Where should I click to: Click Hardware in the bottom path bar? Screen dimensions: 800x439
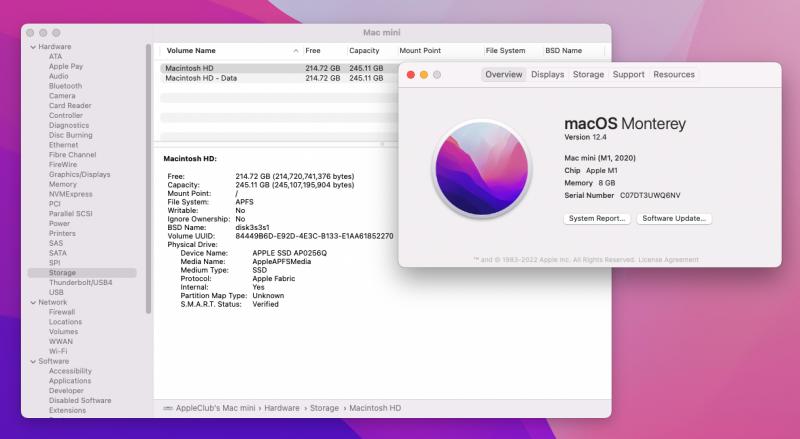coord(282,408)
